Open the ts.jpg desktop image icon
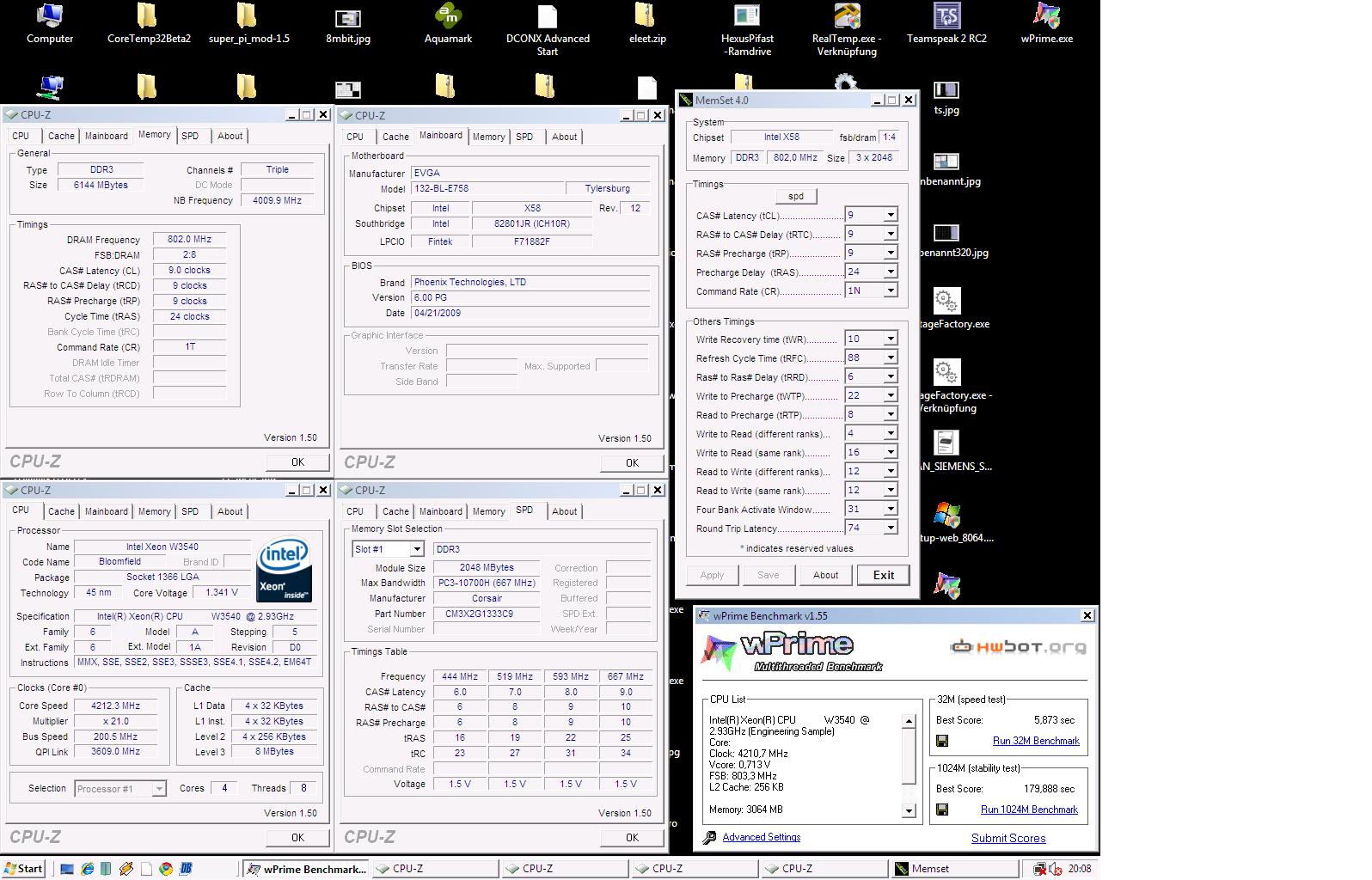1372x880 pixels. 946,97
